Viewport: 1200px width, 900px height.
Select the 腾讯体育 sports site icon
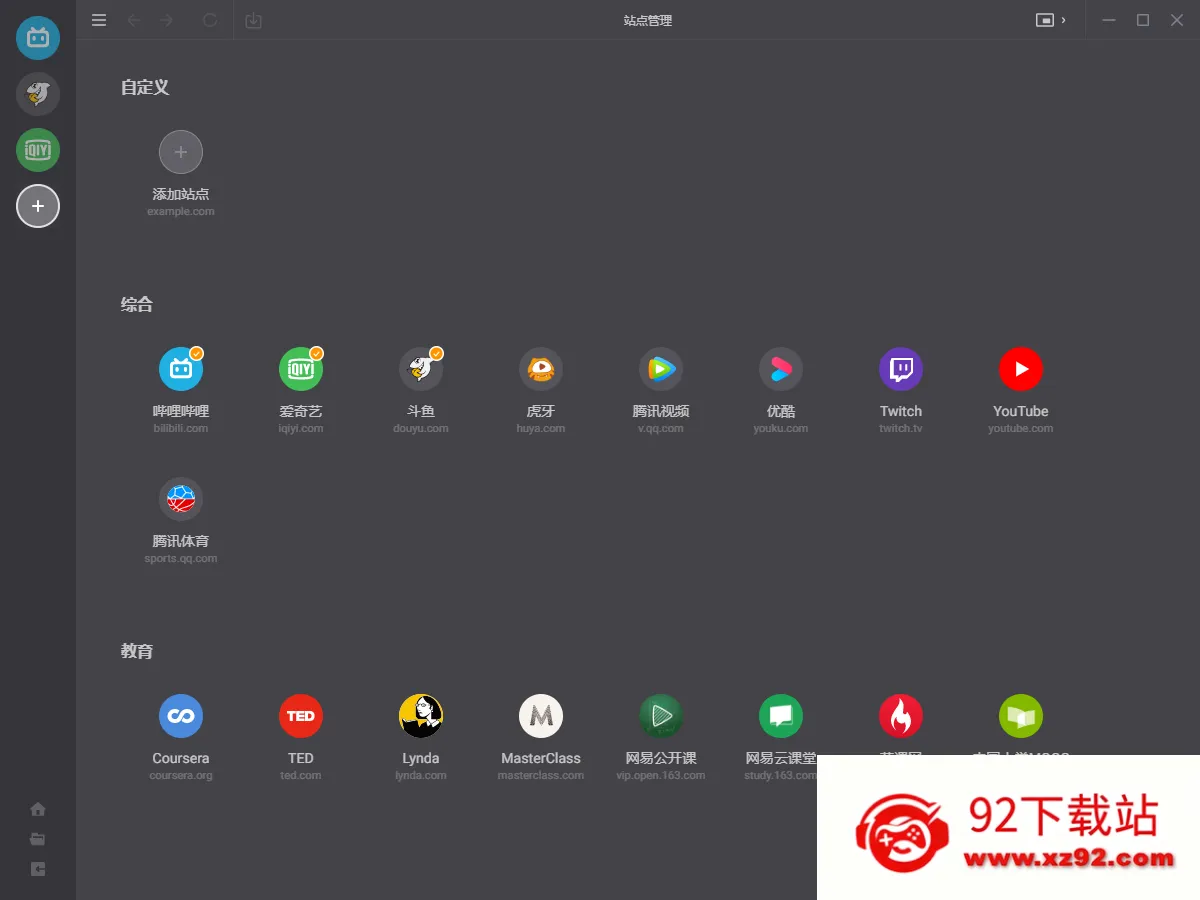(x=181, y=499)
